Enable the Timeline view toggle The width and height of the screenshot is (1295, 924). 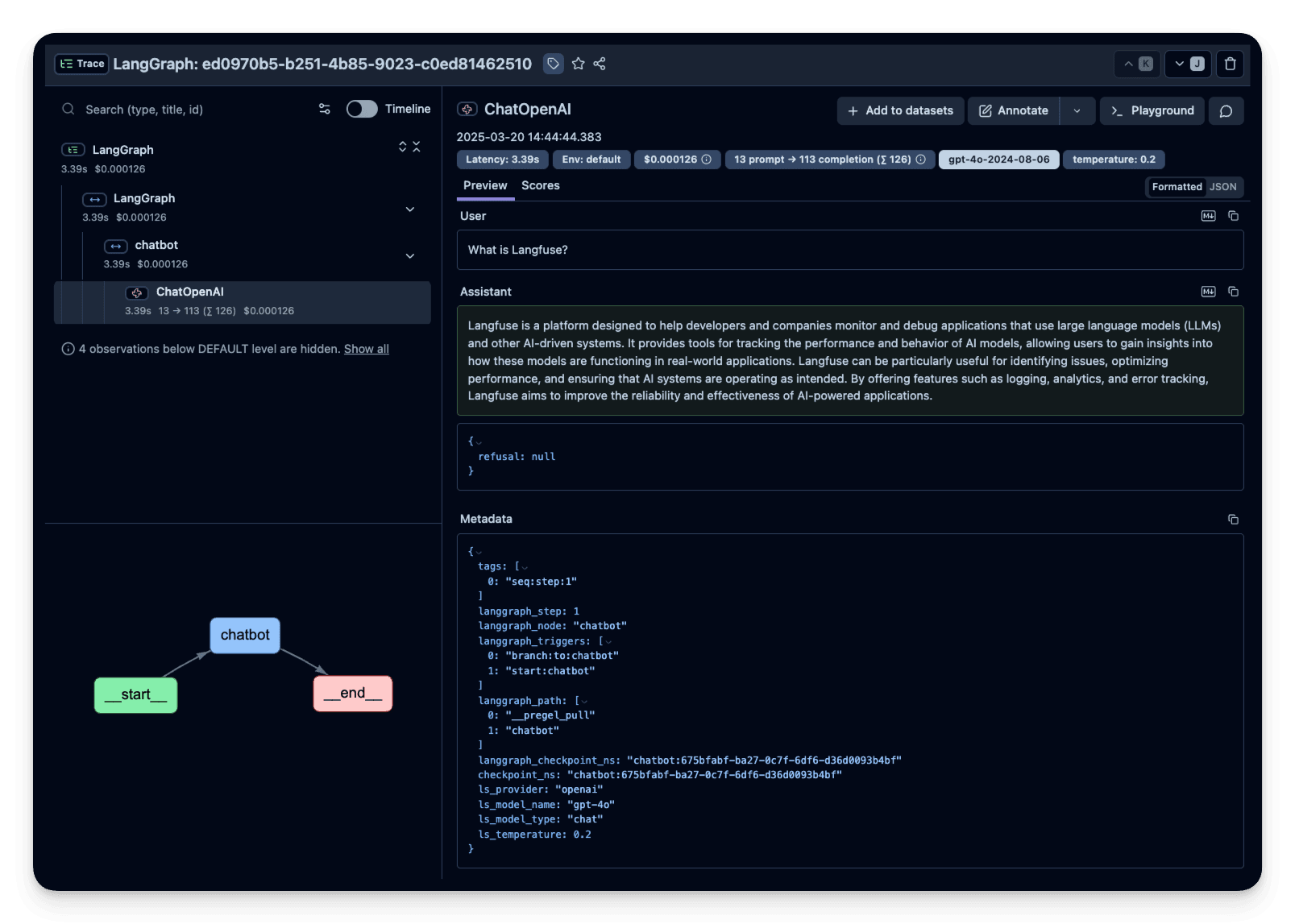(361, 109)
